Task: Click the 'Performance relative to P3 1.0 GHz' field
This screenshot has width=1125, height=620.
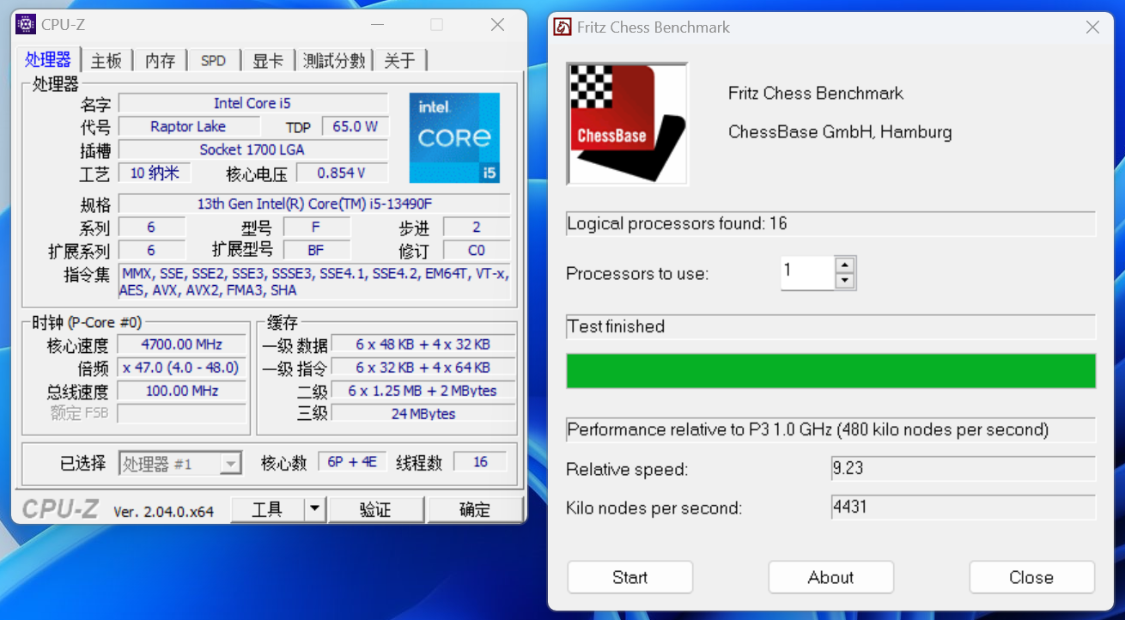Action: (831, 430)
